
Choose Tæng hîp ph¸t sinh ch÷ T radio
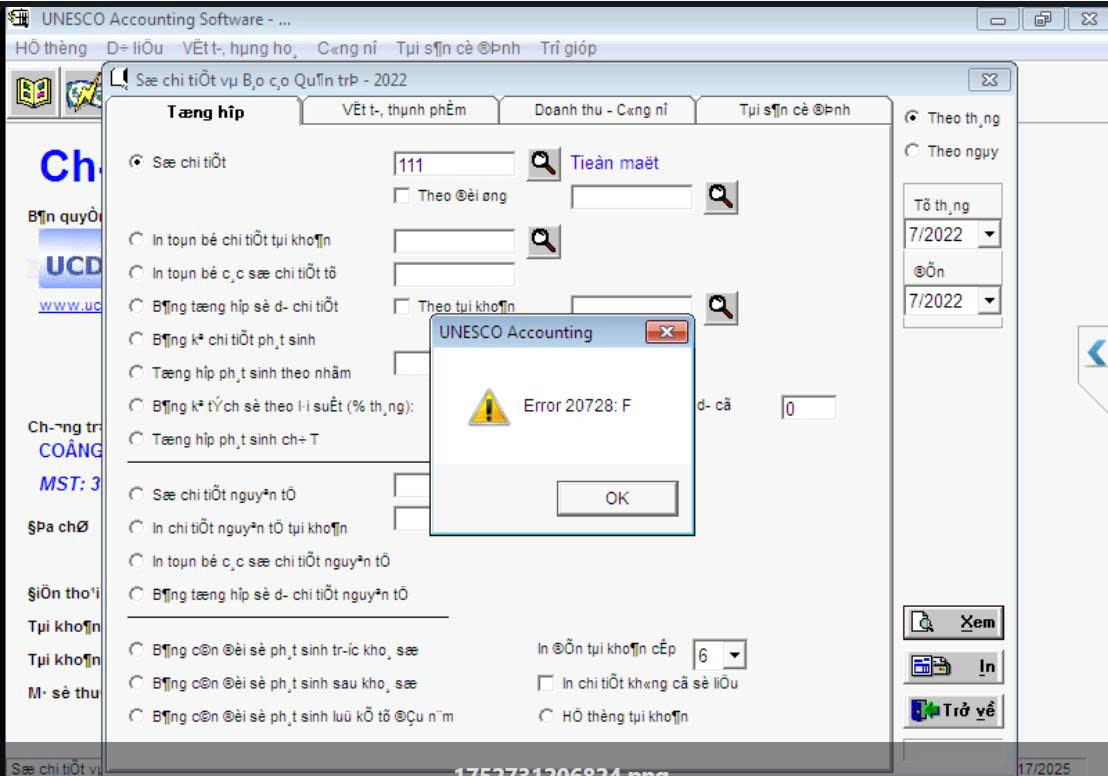pyautogui.click(x=136, y=439)
